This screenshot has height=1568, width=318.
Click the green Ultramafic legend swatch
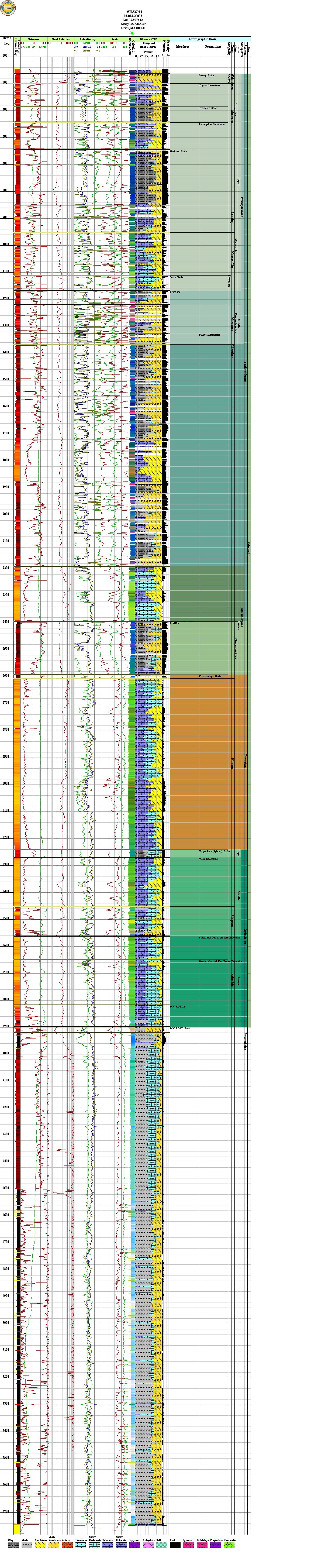pyautogui.click(x=229, y=1545)
